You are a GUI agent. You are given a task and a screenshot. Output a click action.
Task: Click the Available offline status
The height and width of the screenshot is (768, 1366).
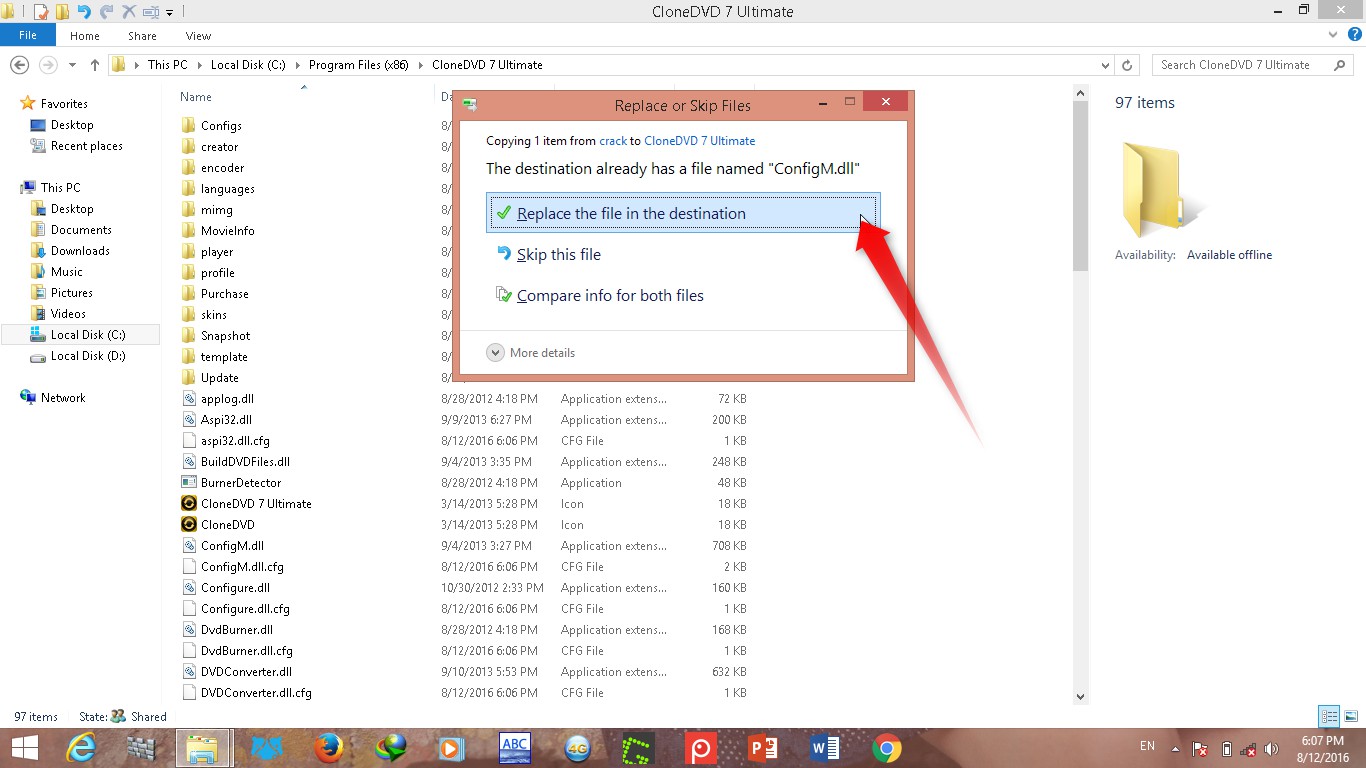click(x=1229, y=255)
